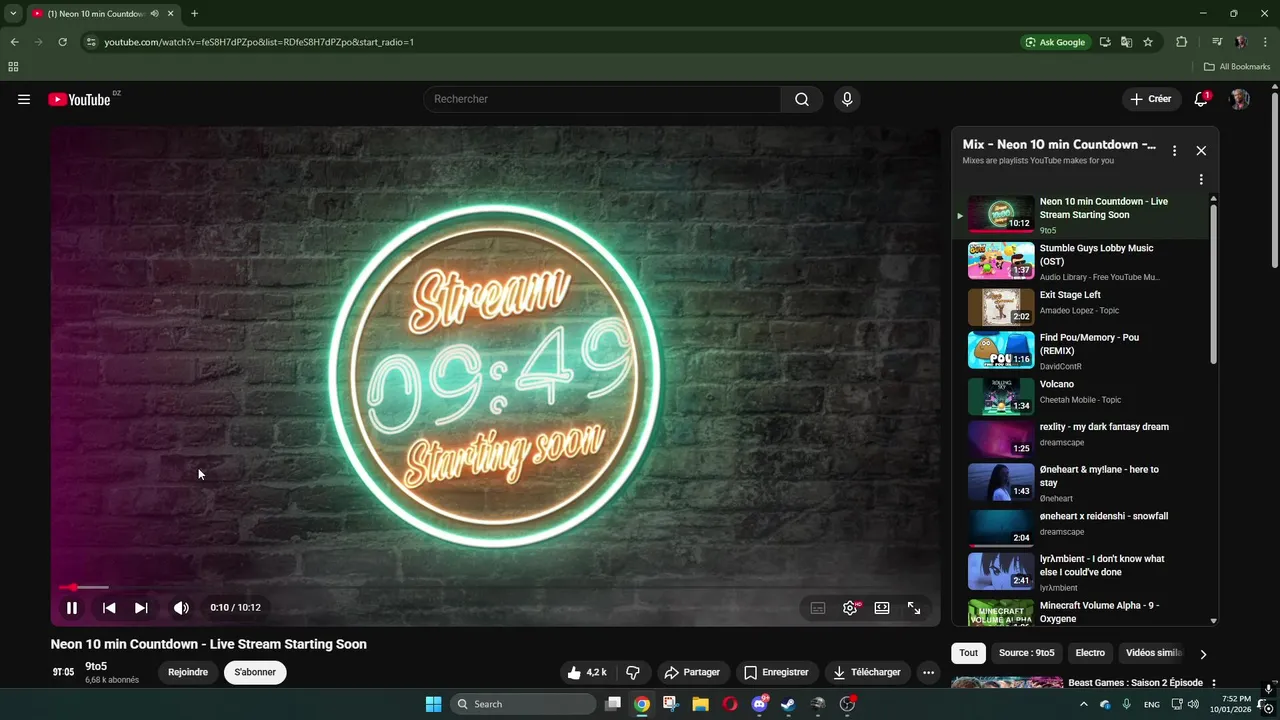Select the Source : 9to5 chip
Viewport: 1280px width, 720px height.
[x=1026, y=653]
